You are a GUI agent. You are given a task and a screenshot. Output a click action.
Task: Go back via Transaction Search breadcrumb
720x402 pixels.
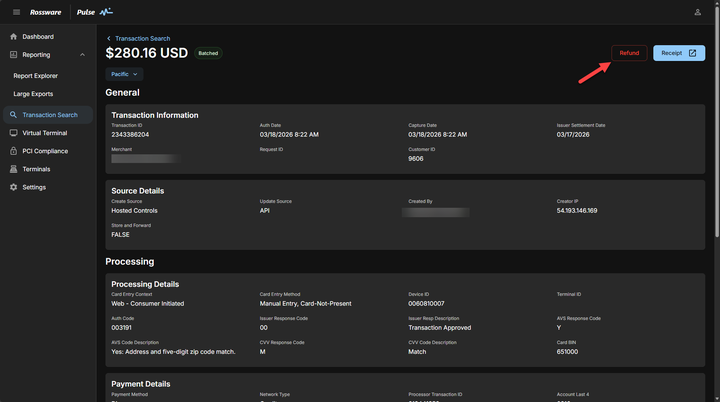[x=141, y=38]
